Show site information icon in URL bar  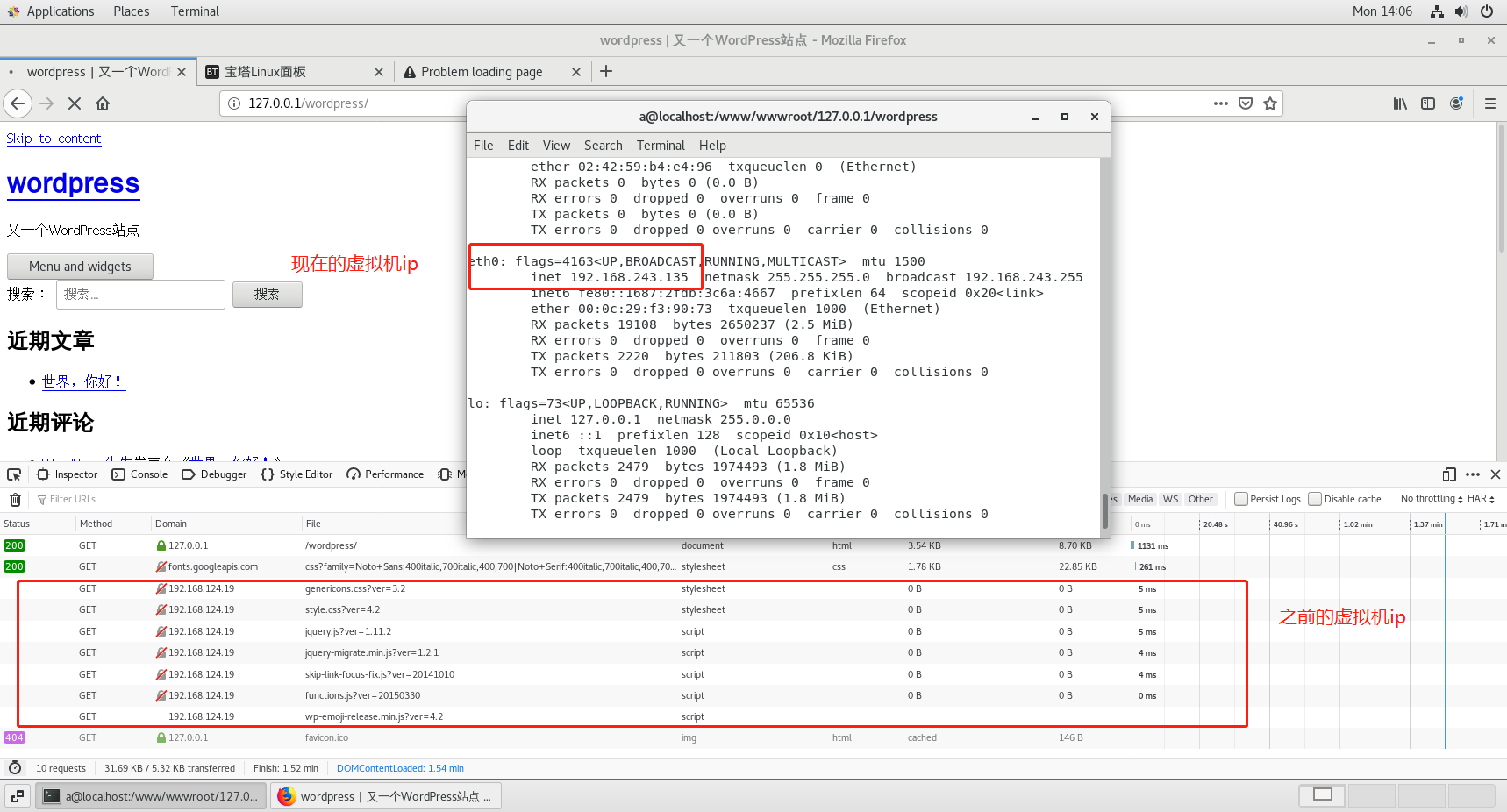click(234, 103)
